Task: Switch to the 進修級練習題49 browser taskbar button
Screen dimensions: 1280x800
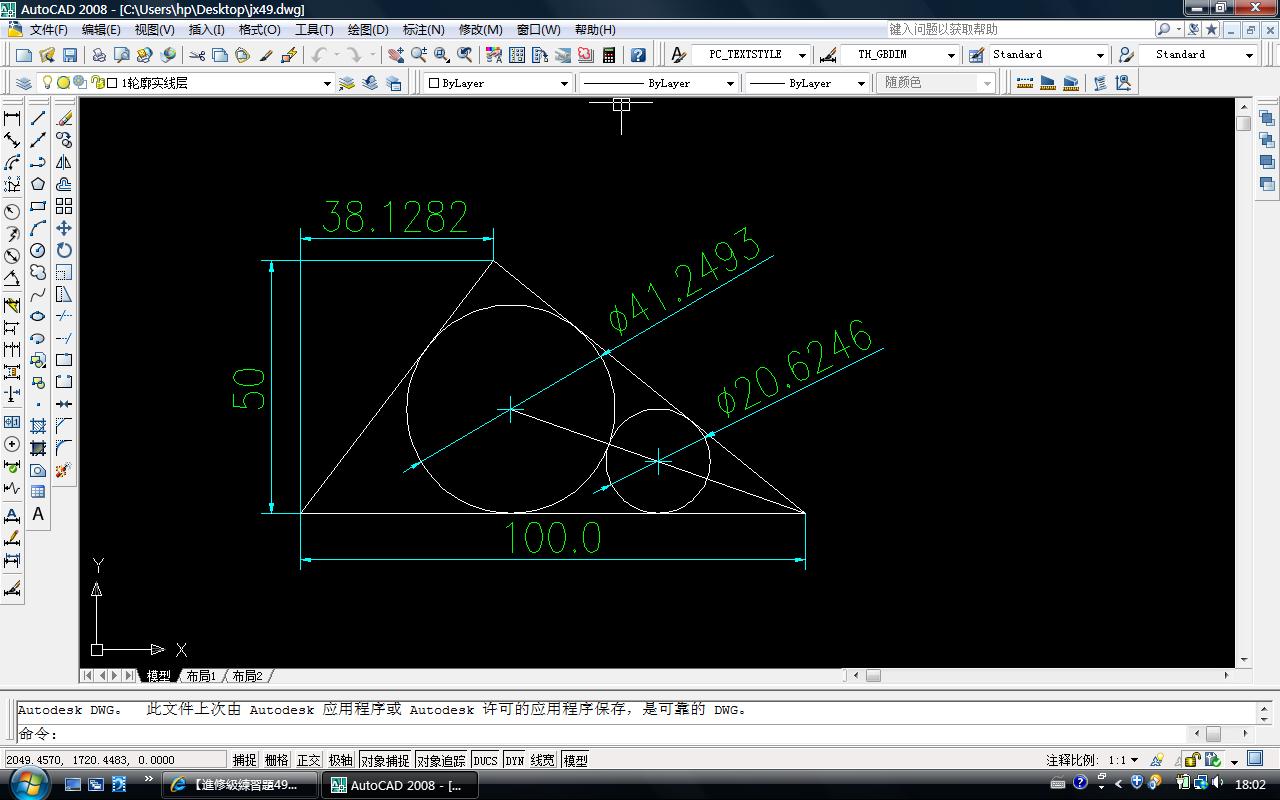Action: 239,785
